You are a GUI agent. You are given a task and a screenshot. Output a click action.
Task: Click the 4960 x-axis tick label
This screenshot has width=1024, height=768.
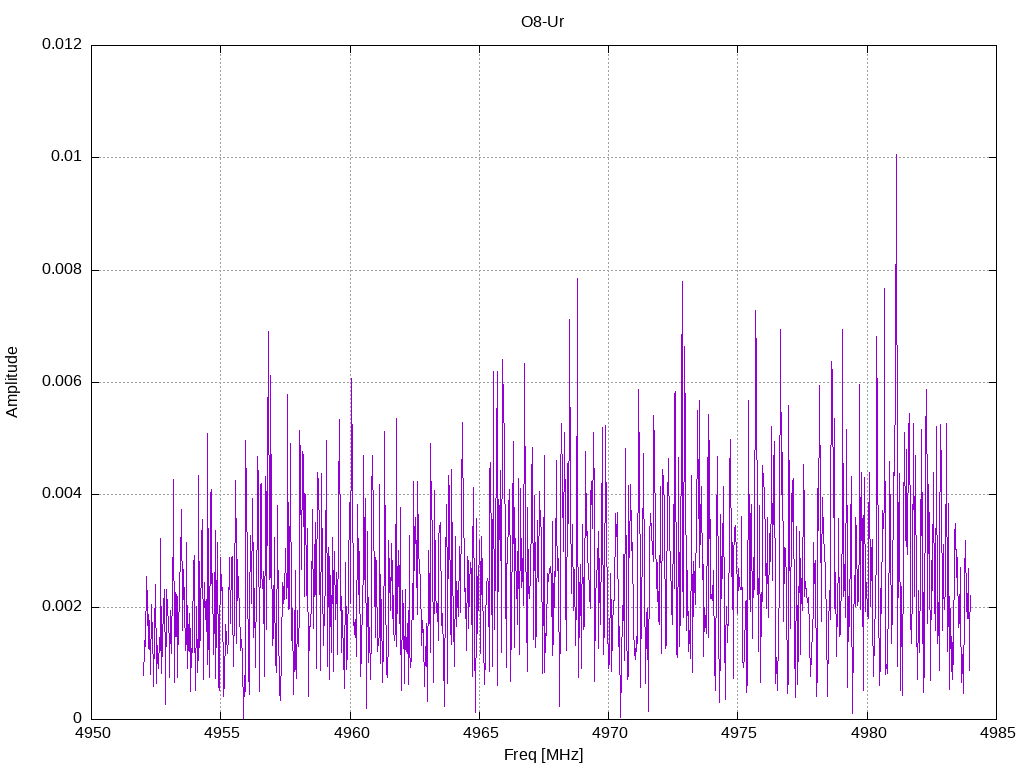click(x=351, y=733)
